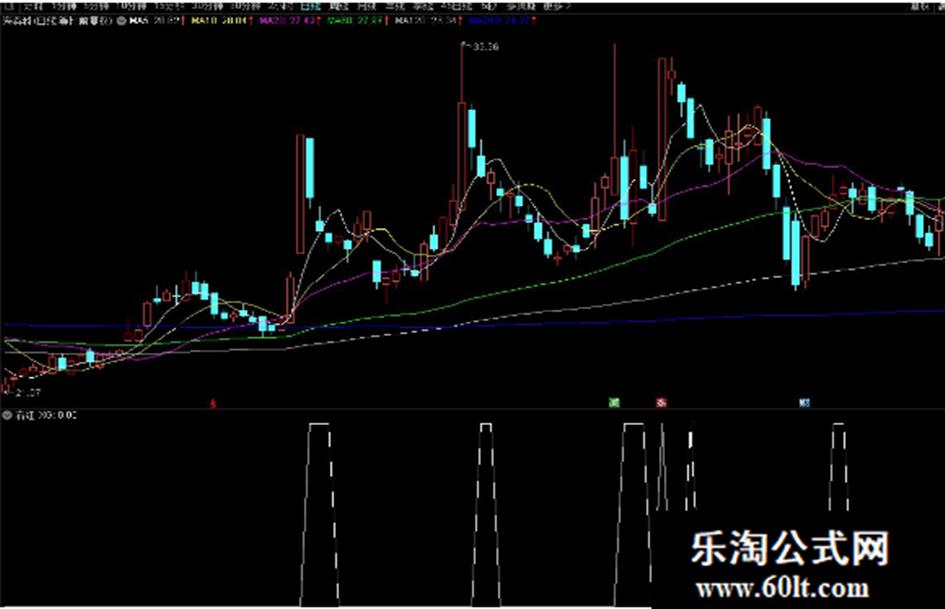Switch to the 月线 monthly tab
Image resolution: width=945 pixels, height=609 pixels.
pos(366,7)
